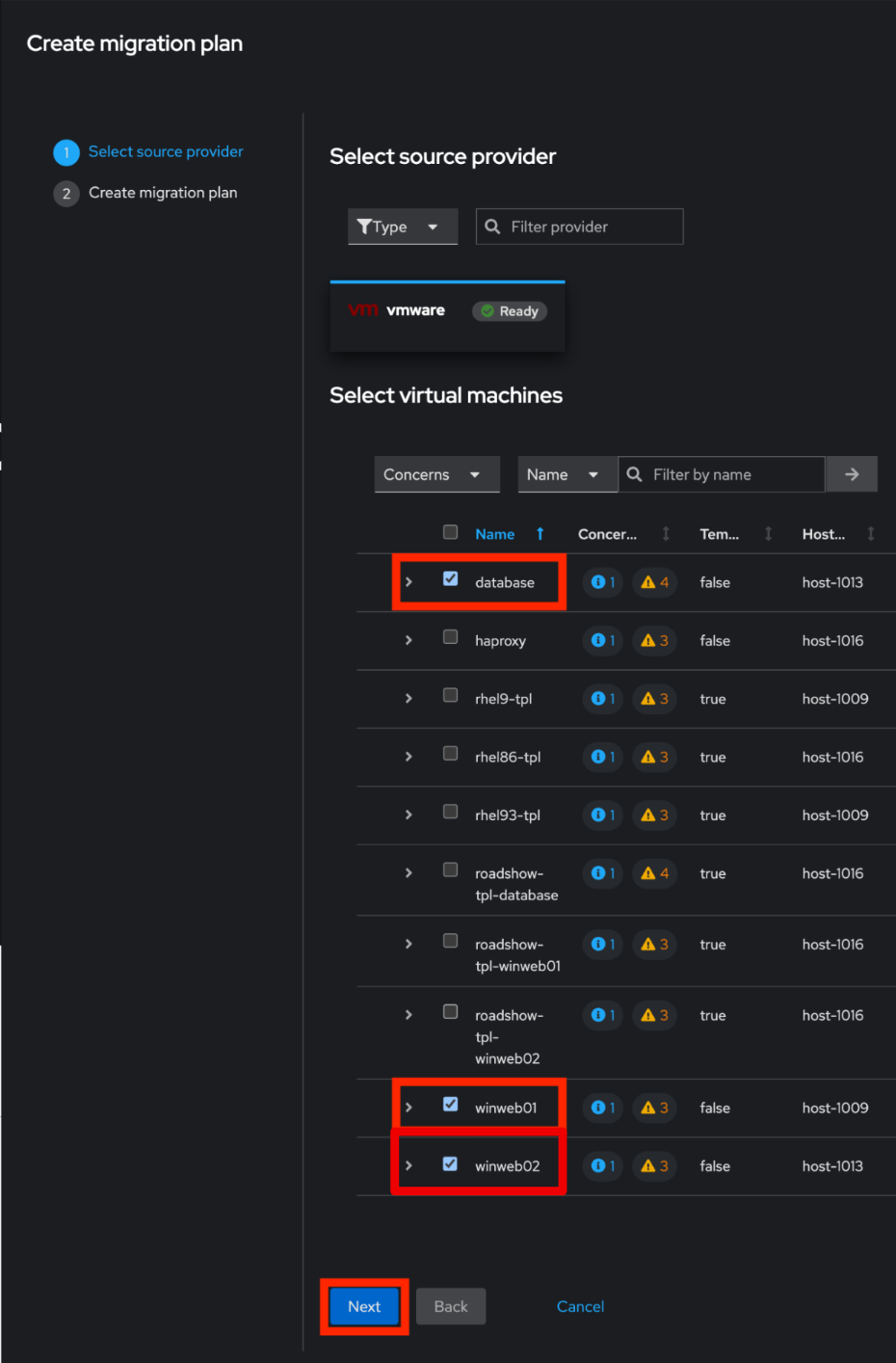Click the warning badge on the winweb02 row

click(x=655, y=1166)
